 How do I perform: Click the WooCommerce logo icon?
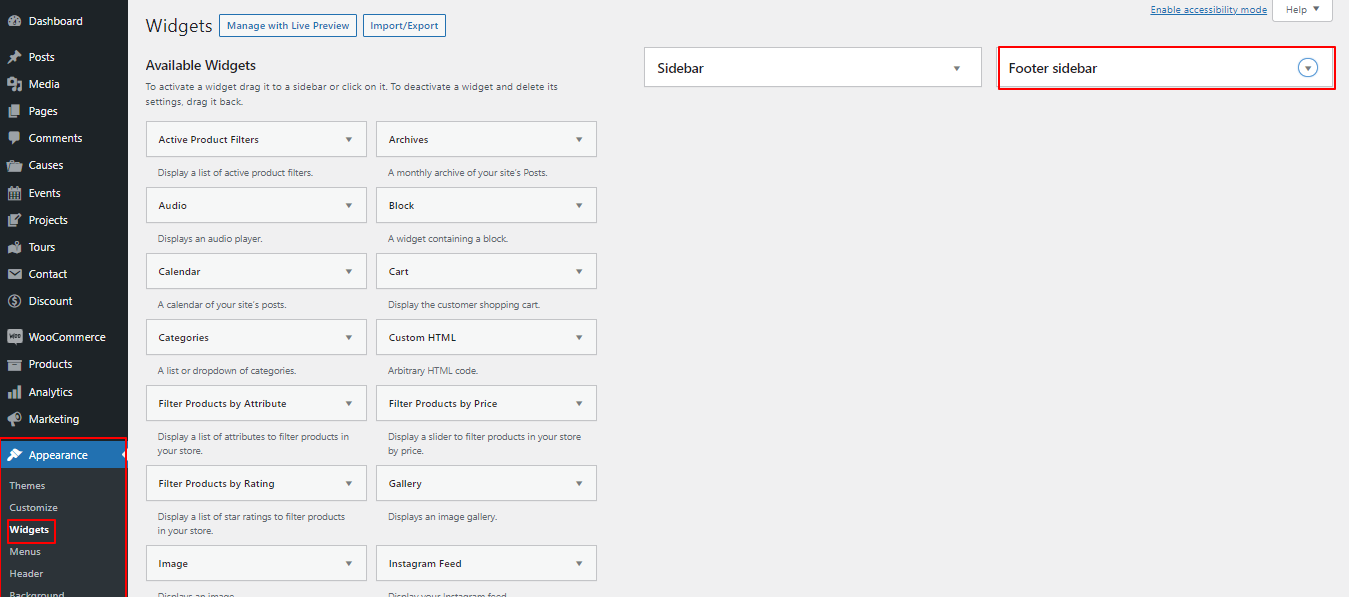[14, 337]
